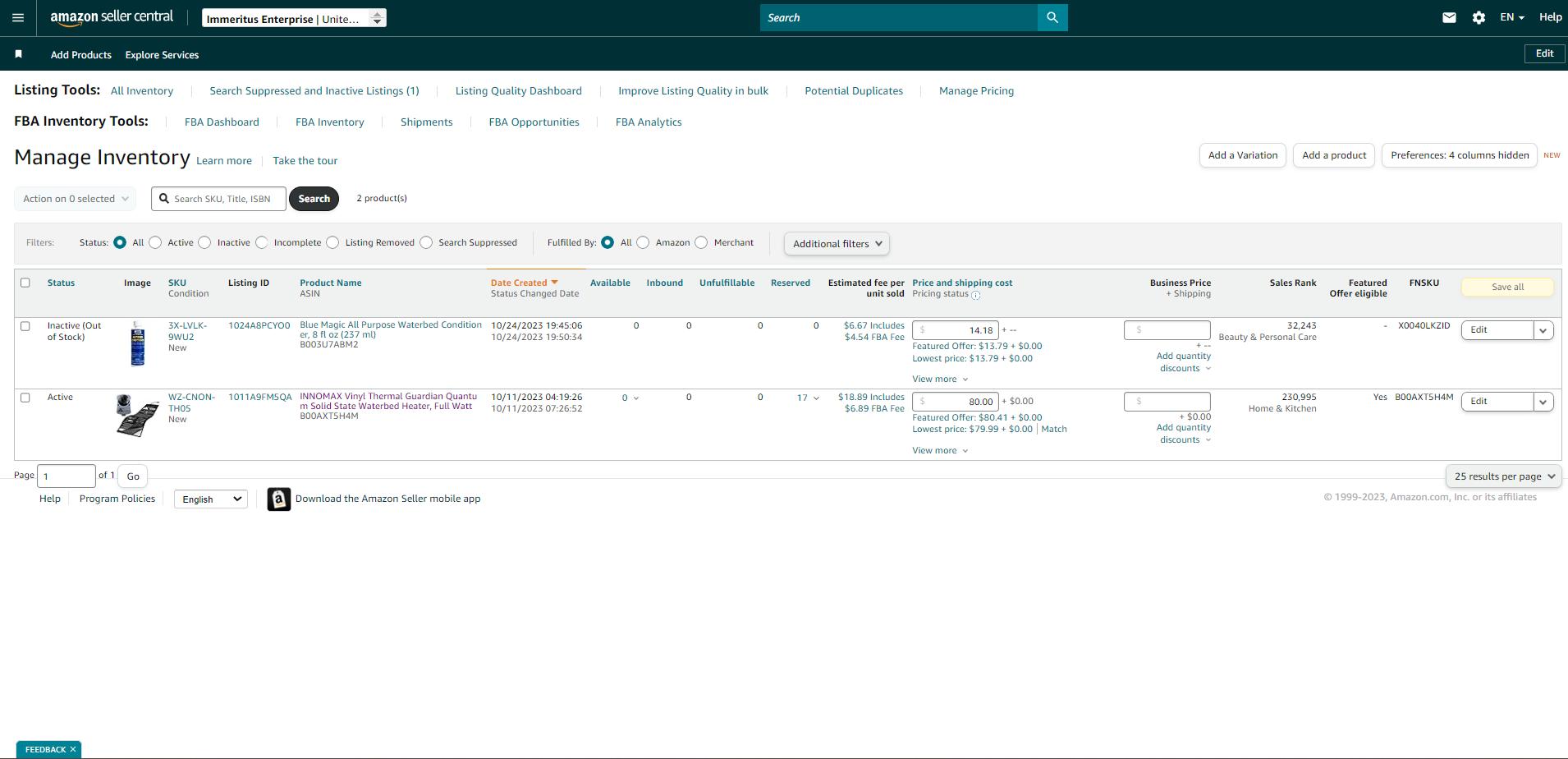Open the INNOMAX heater product image thumbnail
This screenshot has width=1568, height=759.
(x=137, y=415)
